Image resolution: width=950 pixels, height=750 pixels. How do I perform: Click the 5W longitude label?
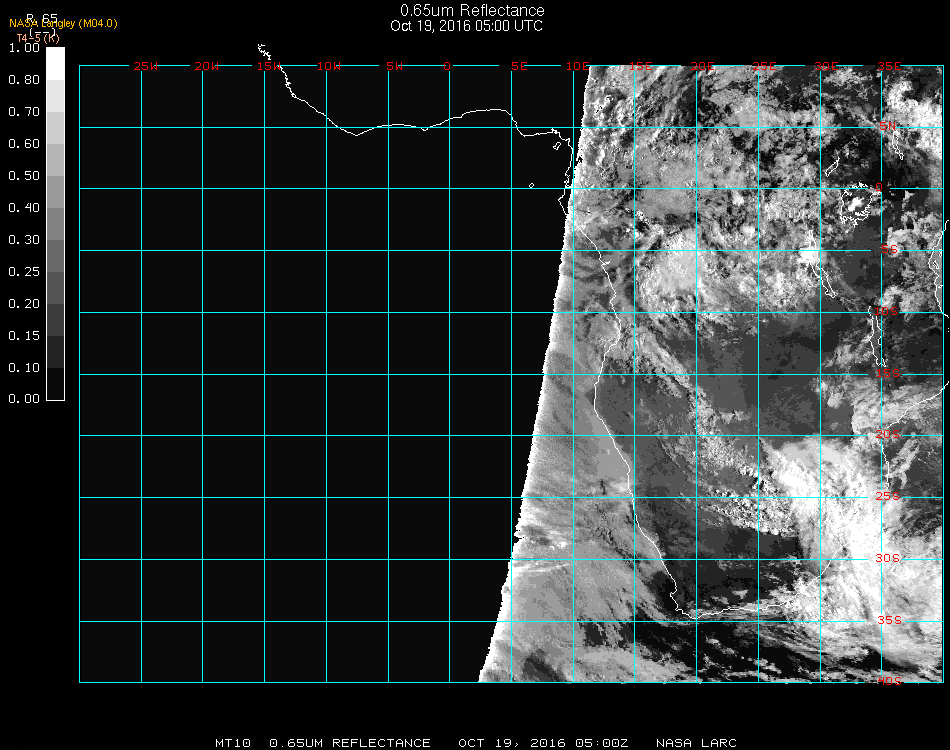click(x=393, y=66)
